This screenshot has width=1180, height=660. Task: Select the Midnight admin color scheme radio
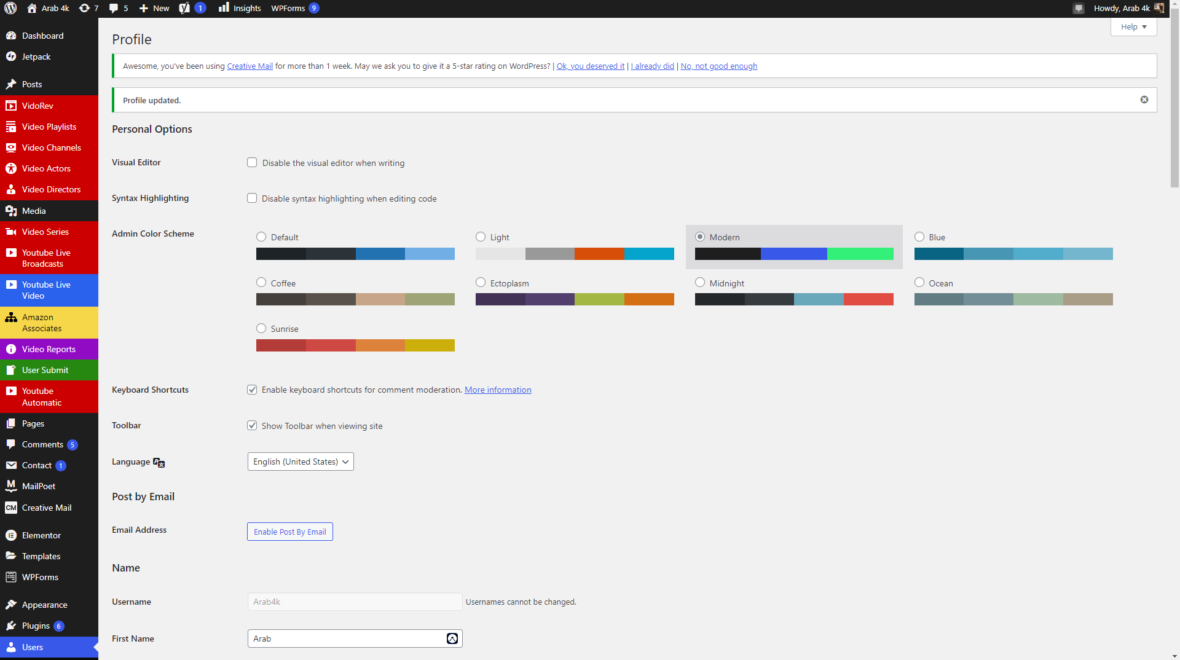point(699,282)
